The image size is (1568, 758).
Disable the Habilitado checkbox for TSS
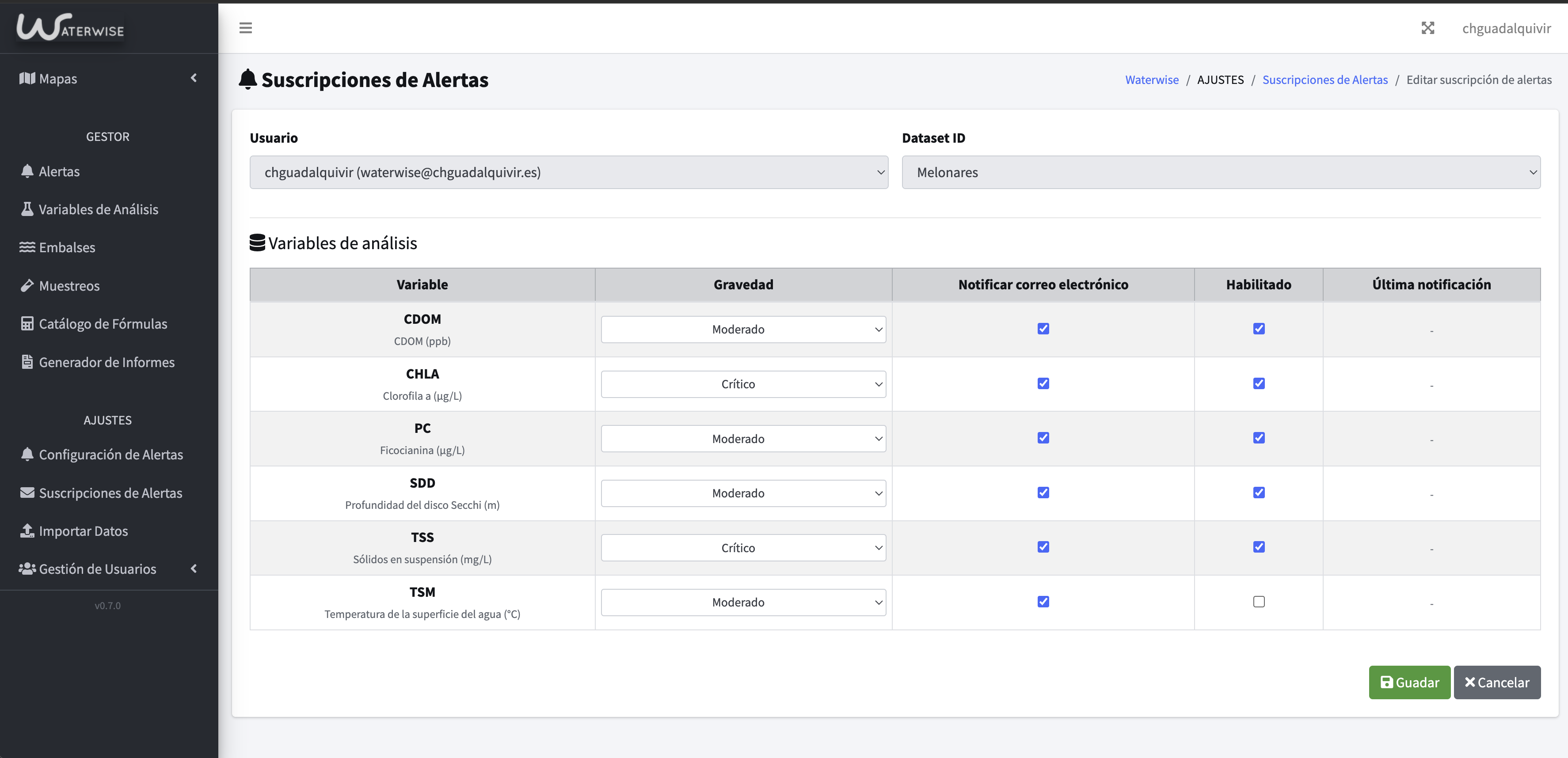coord(1258,546)
